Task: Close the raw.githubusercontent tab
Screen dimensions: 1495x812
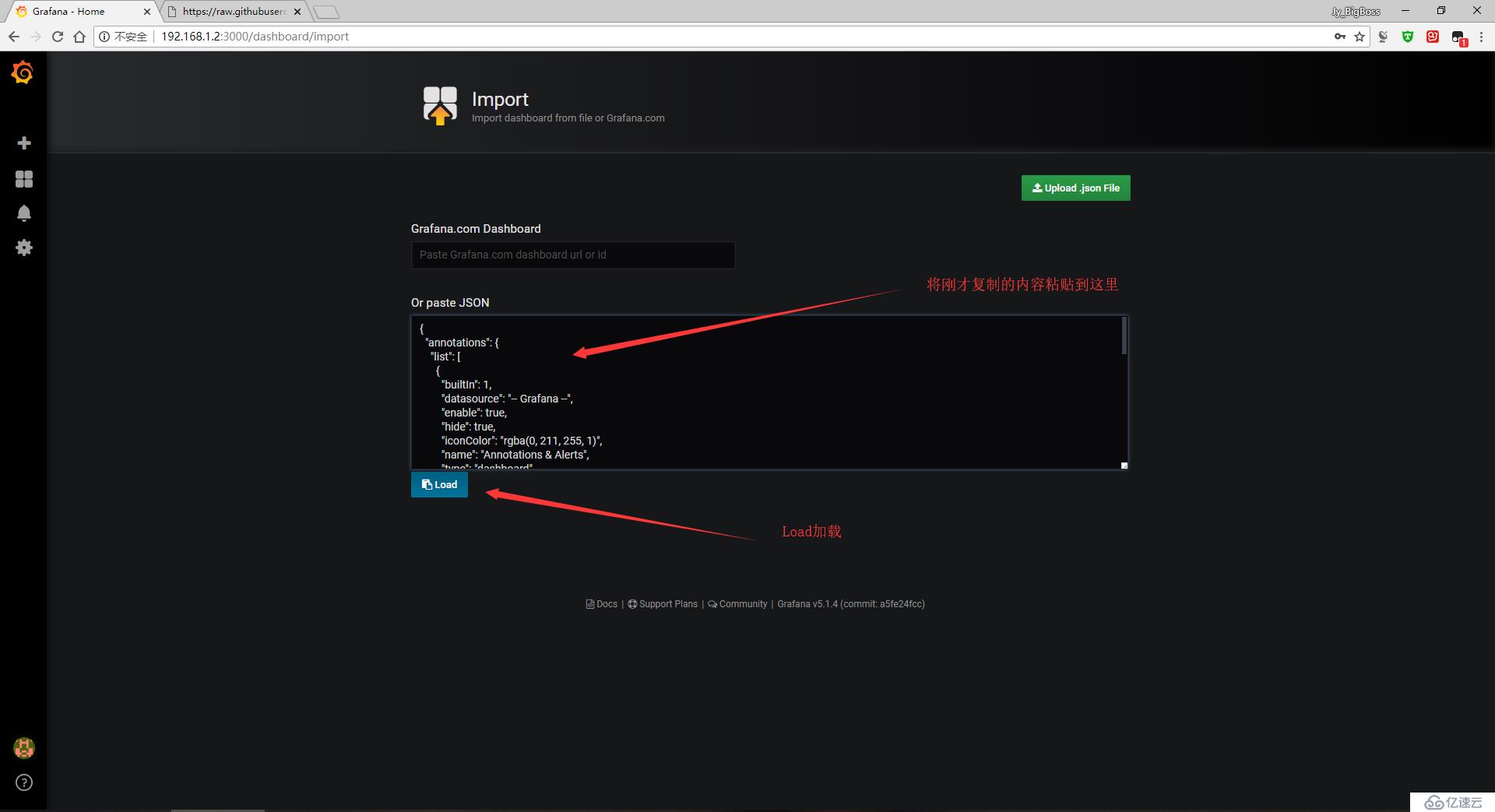Action: 297,12
